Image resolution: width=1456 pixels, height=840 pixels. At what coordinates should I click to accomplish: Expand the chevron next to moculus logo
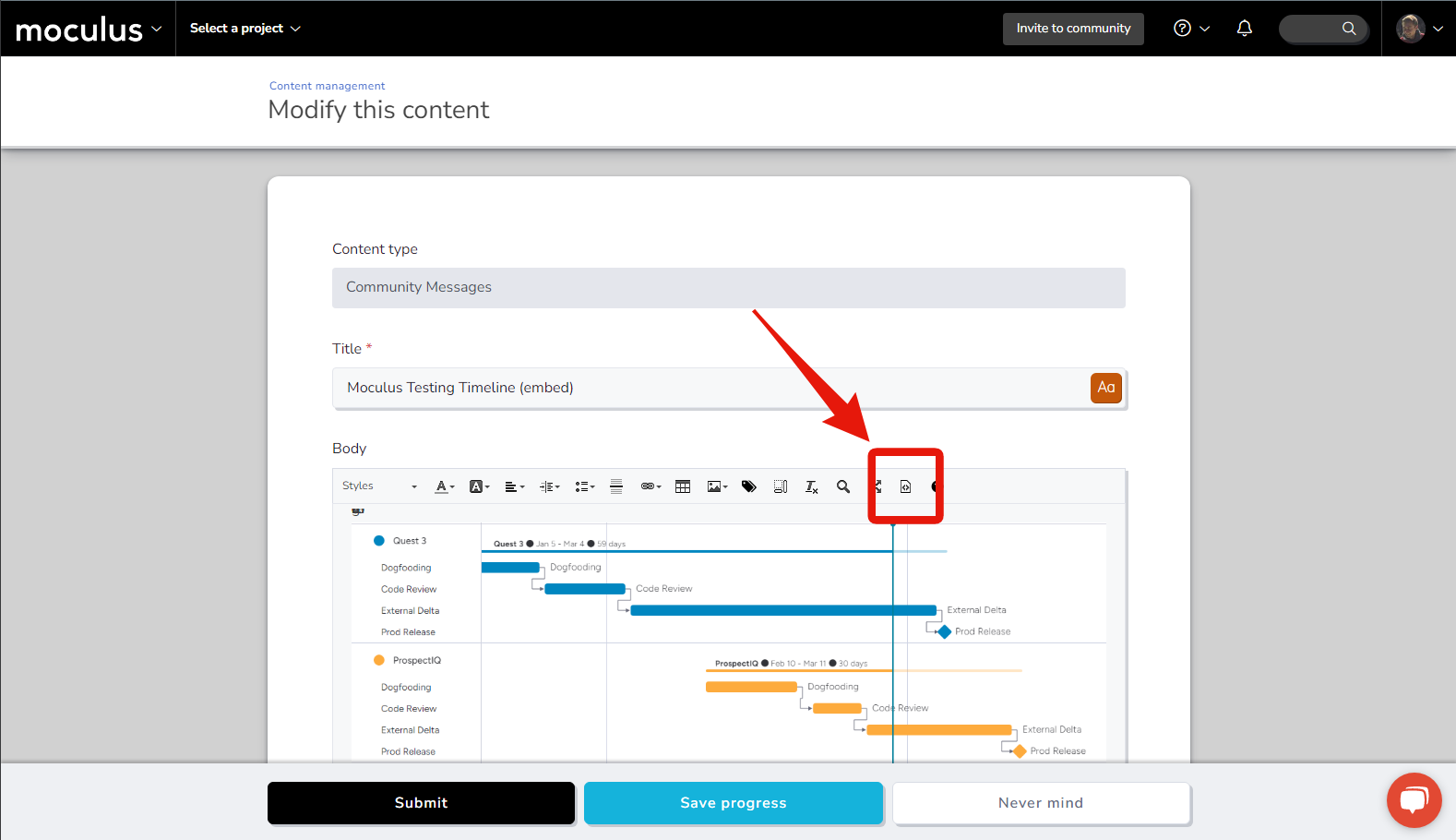click(157, 29)
